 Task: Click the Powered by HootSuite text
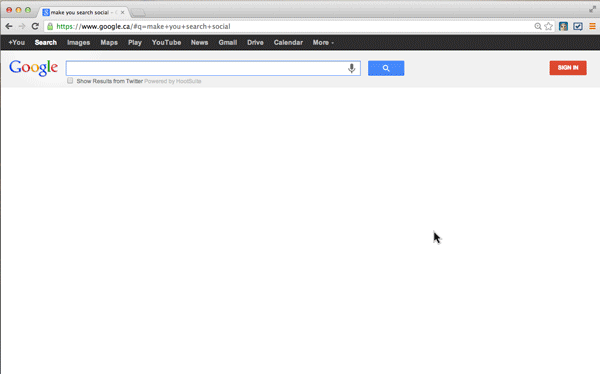173,81
